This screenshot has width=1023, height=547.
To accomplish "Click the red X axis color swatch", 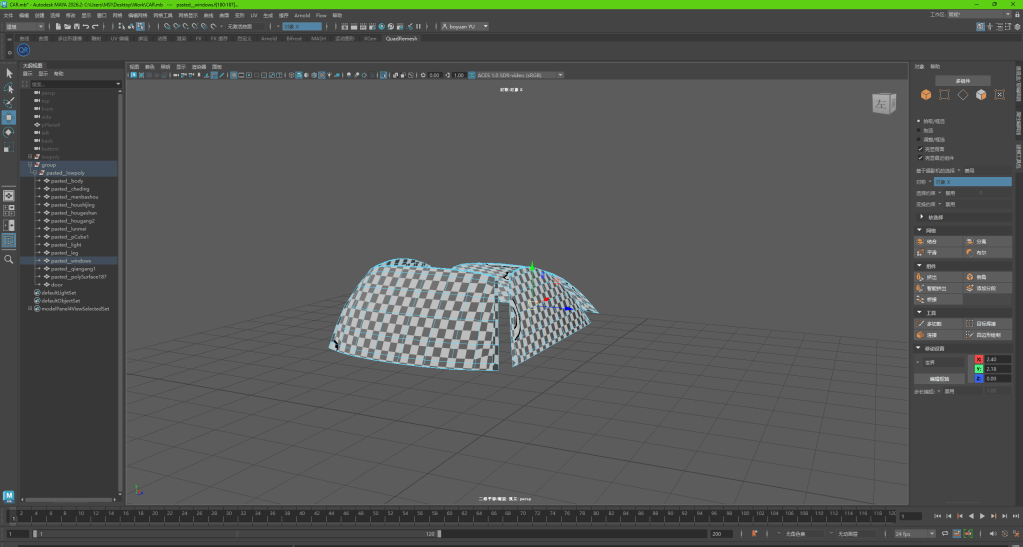I will pos(978,358).
